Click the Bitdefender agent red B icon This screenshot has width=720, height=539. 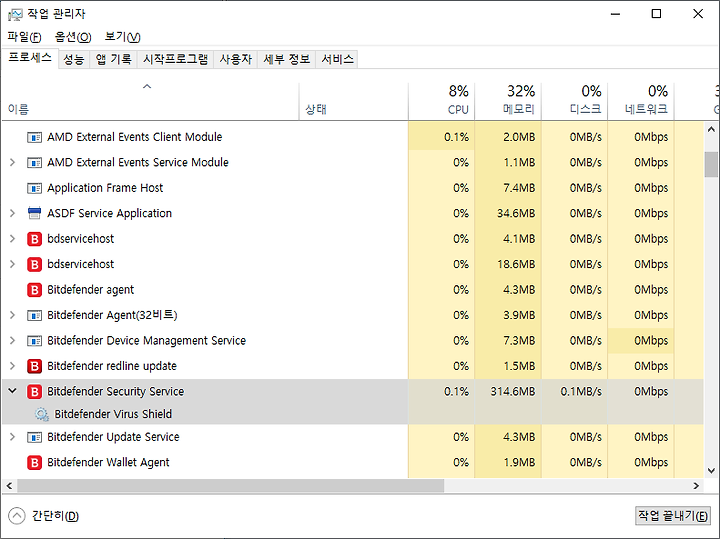pyautogui.click(x=34, y=290)
